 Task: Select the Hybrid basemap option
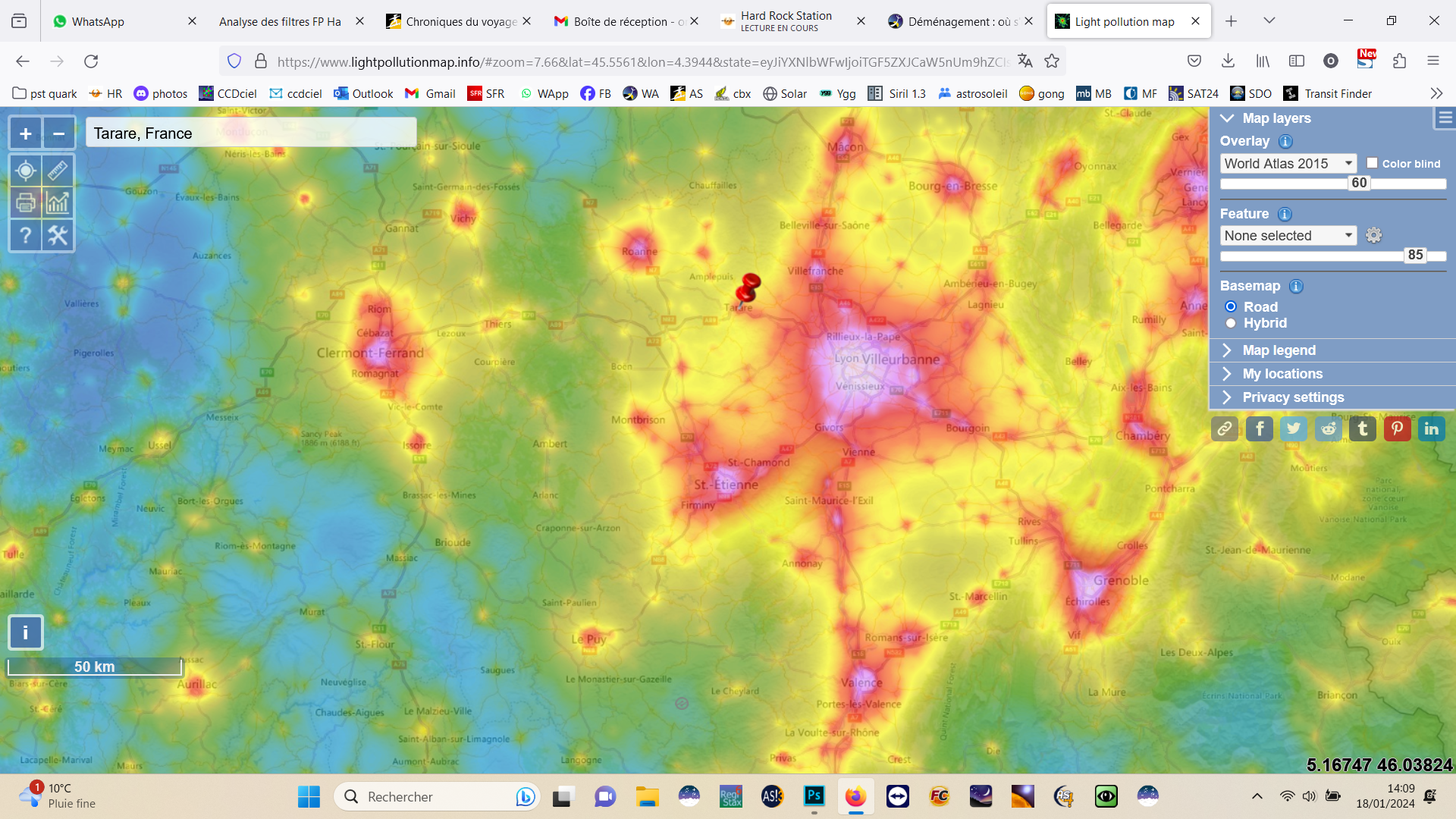[1231, 323]
